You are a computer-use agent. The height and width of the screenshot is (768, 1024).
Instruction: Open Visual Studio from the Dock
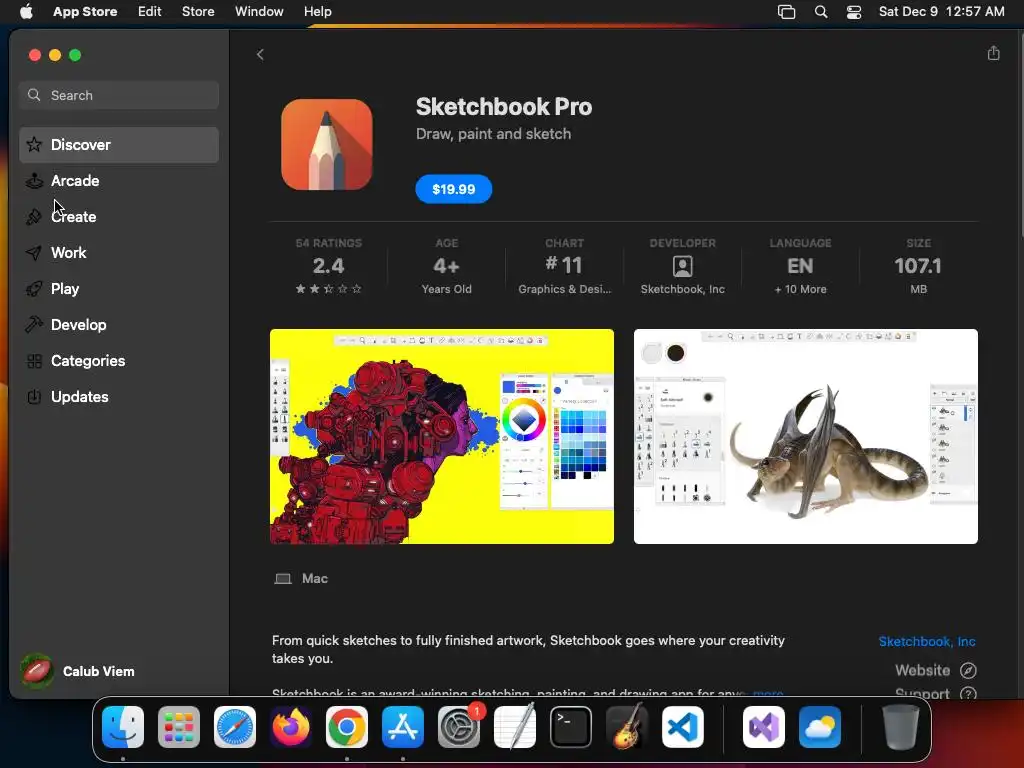(x=763, y=727)
